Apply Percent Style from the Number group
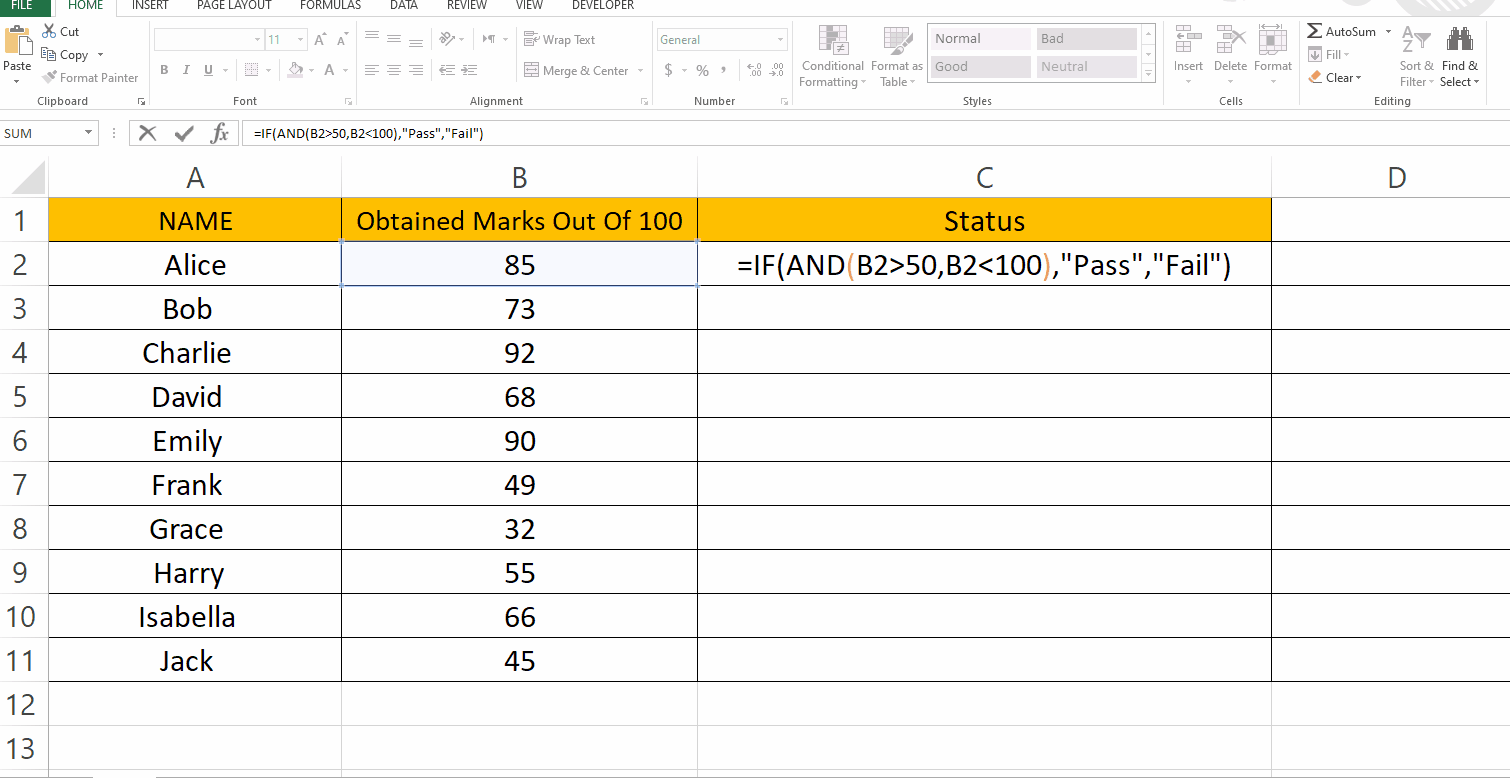 (x=703, y=71)
